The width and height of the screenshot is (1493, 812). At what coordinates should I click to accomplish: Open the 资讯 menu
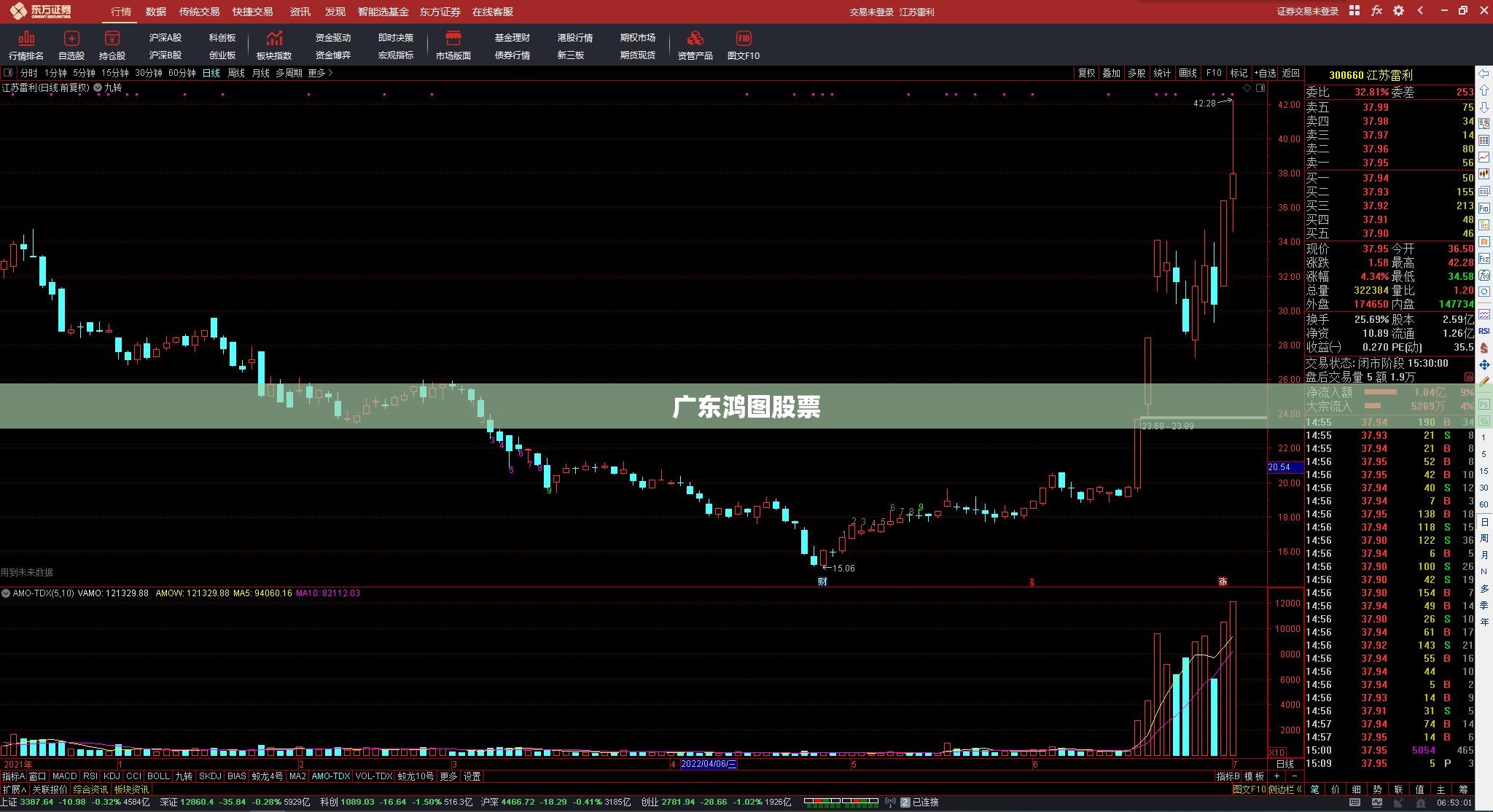tap(300, 12)
